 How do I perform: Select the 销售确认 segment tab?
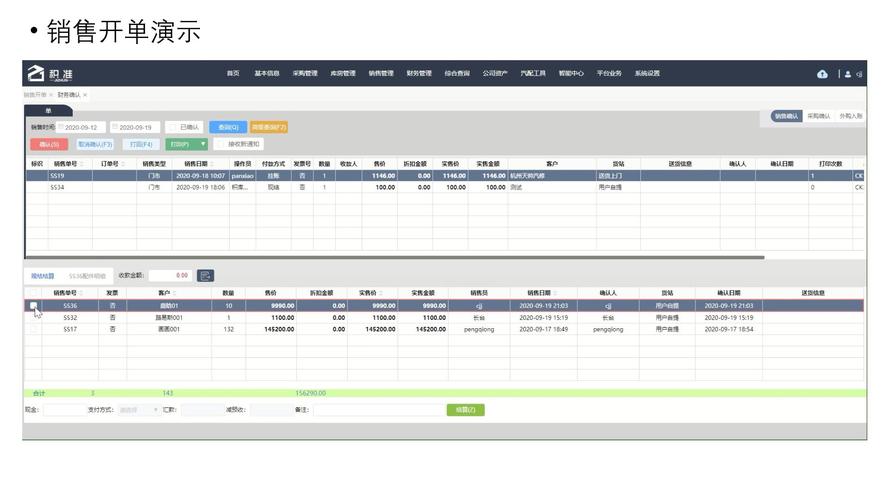click(786, 116)
